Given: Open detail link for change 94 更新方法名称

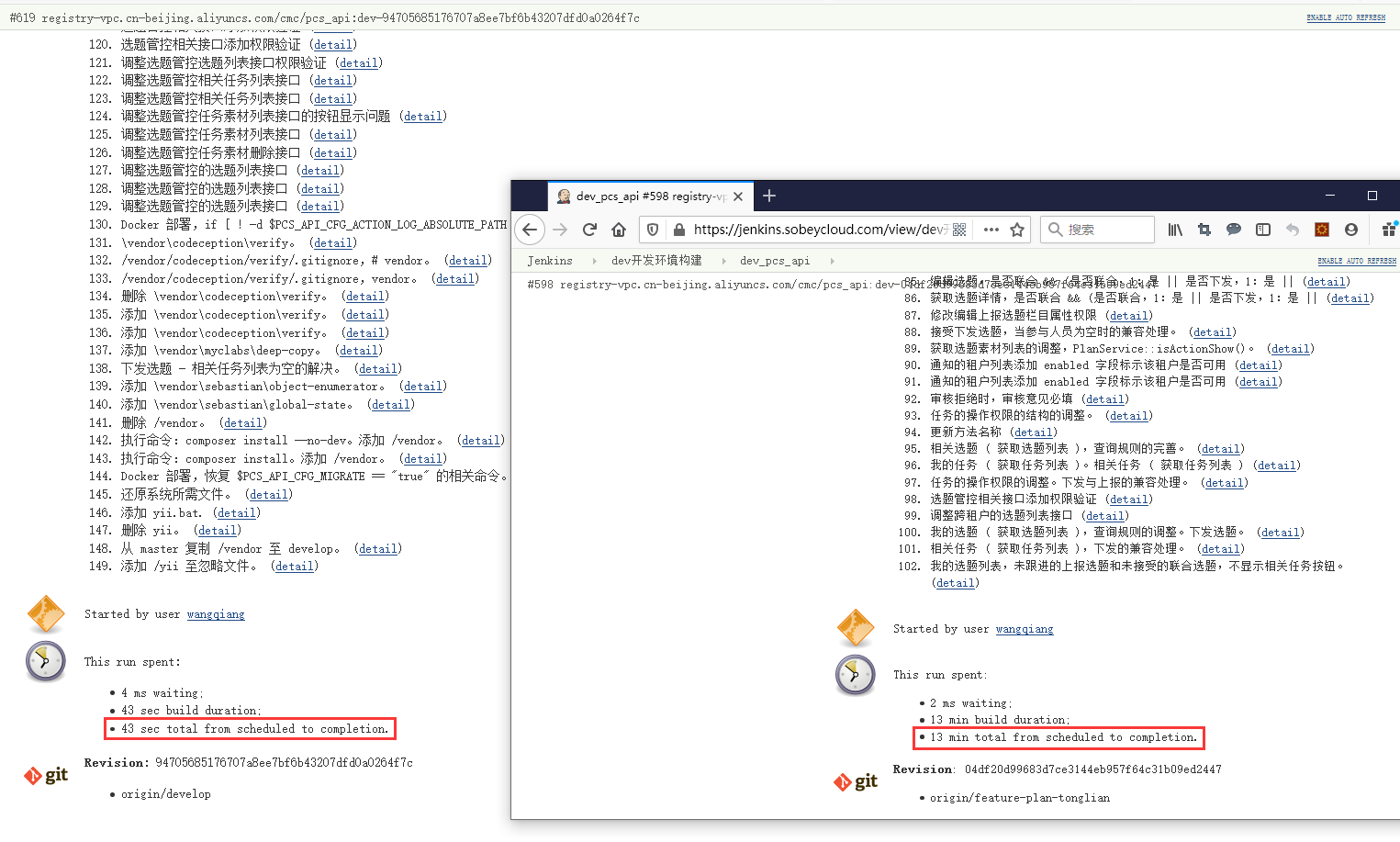Looking at the screenshot, I should [1034, 432].
